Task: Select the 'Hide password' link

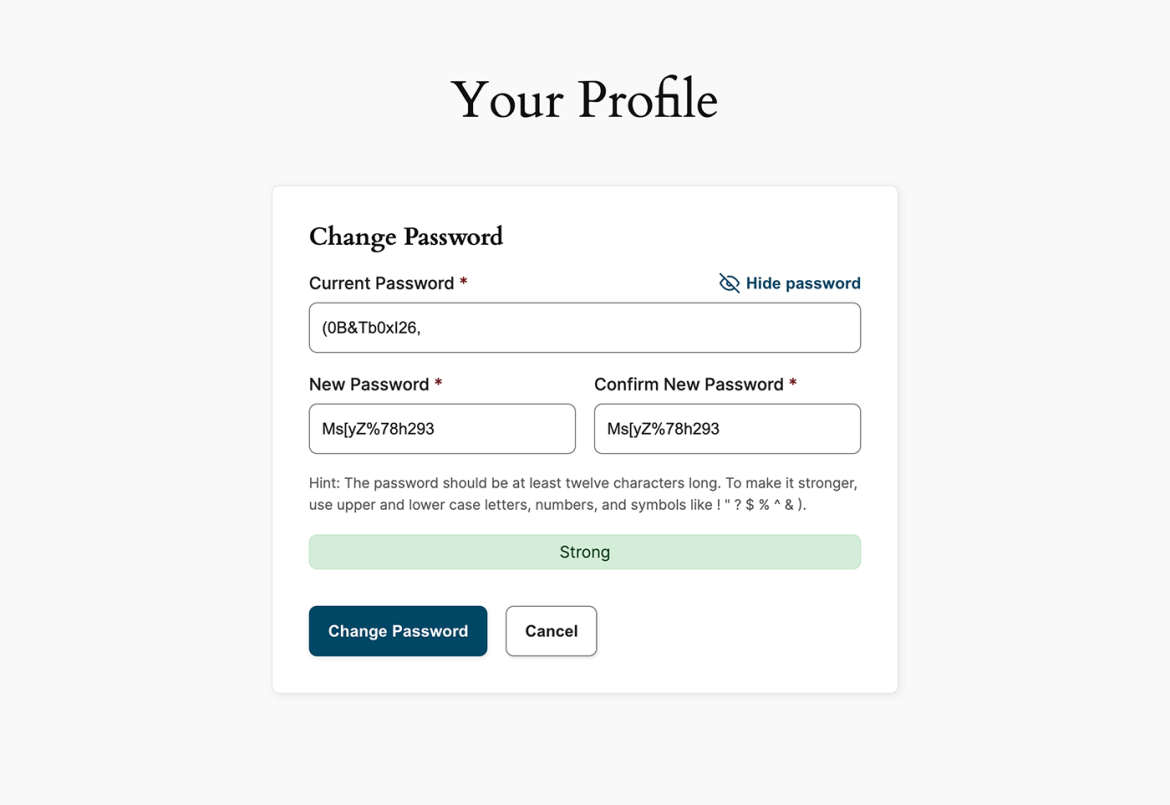Action: 802,283
